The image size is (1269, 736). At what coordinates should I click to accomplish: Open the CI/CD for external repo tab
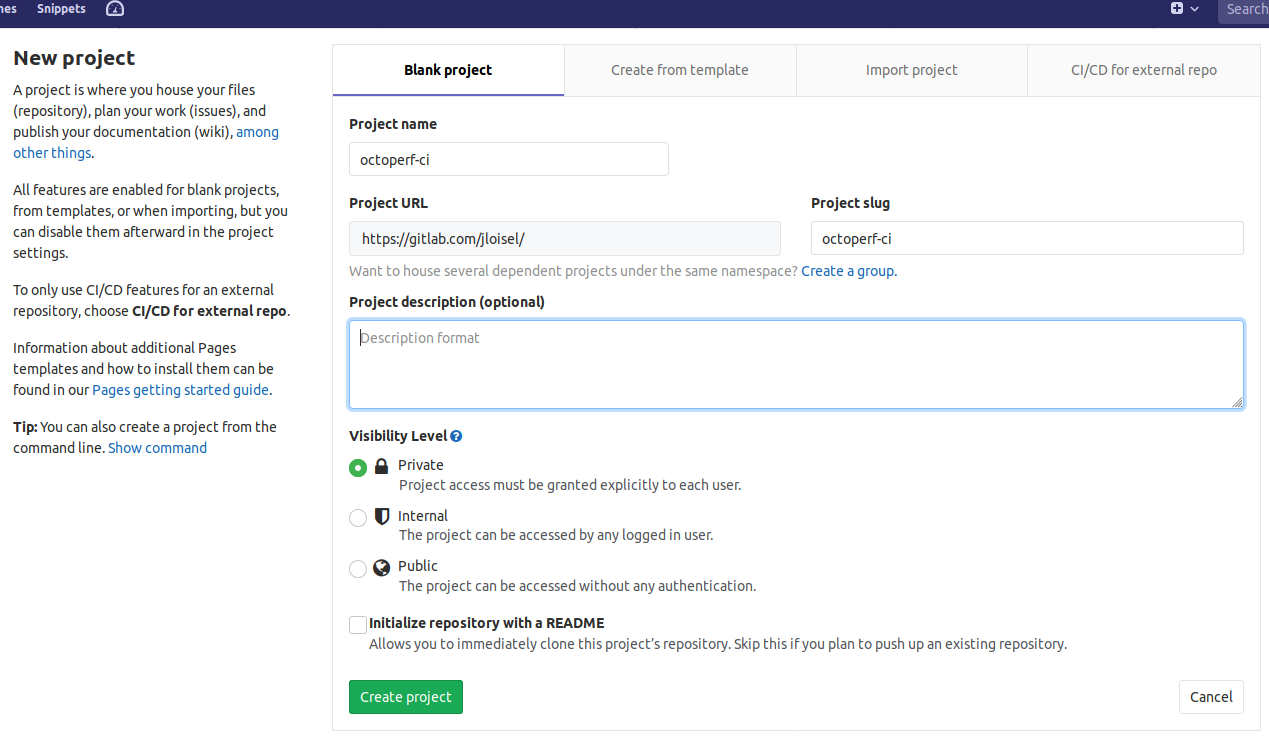coord(1143,70)
